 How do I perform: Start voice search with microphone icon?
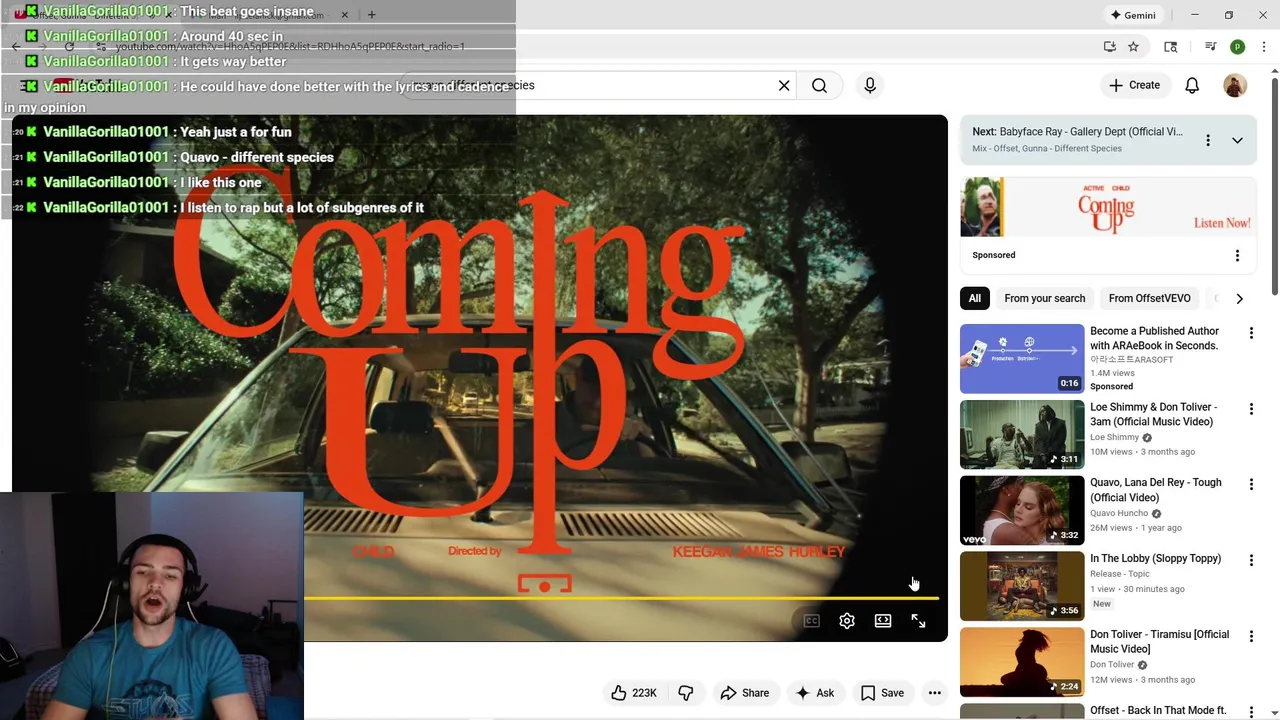(870, 85)
